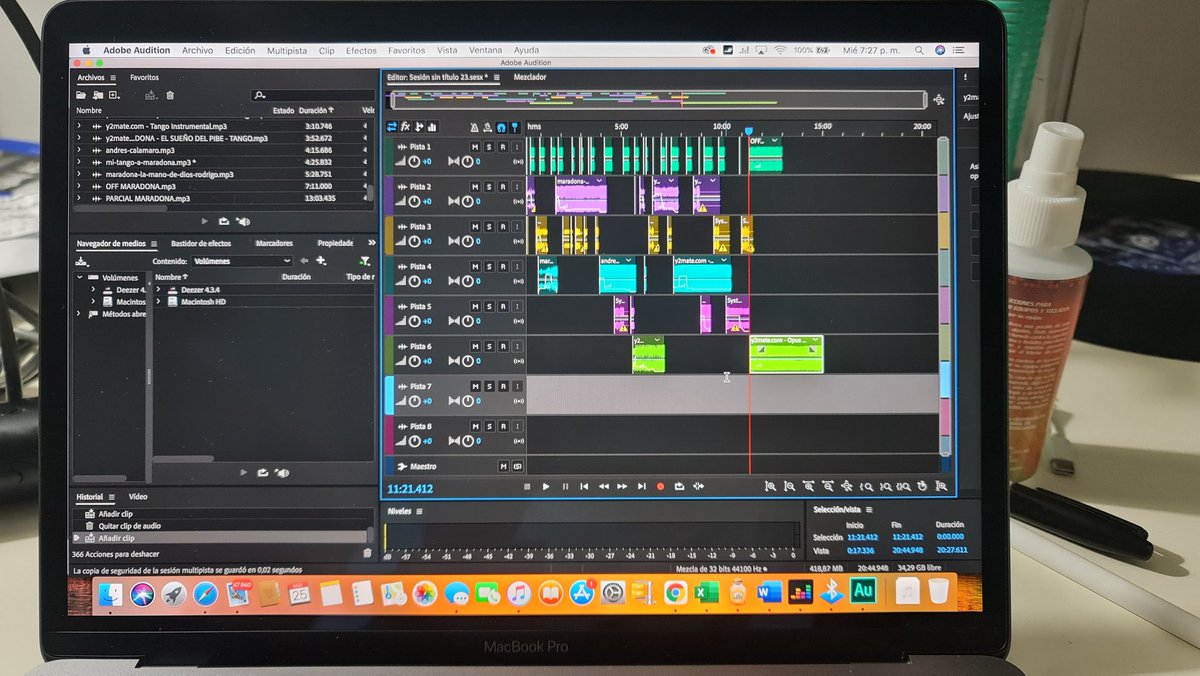Open the Contenido Volúmenes dropdown
The height and width of the screenshot is (676, 1200).
tap(241, 261)
